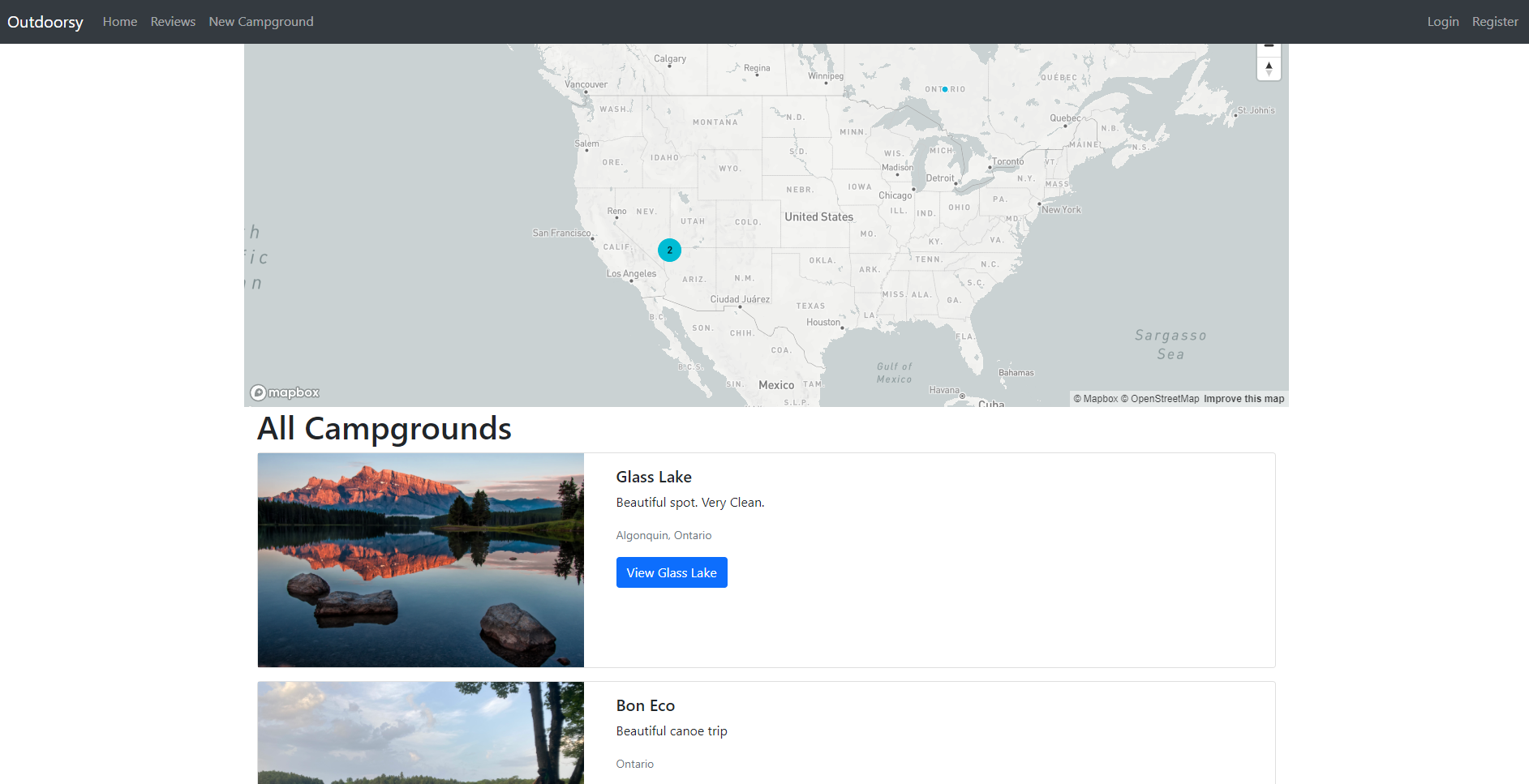Open the Register page
Screen dimensions: 1529x784
(1495, 22)
